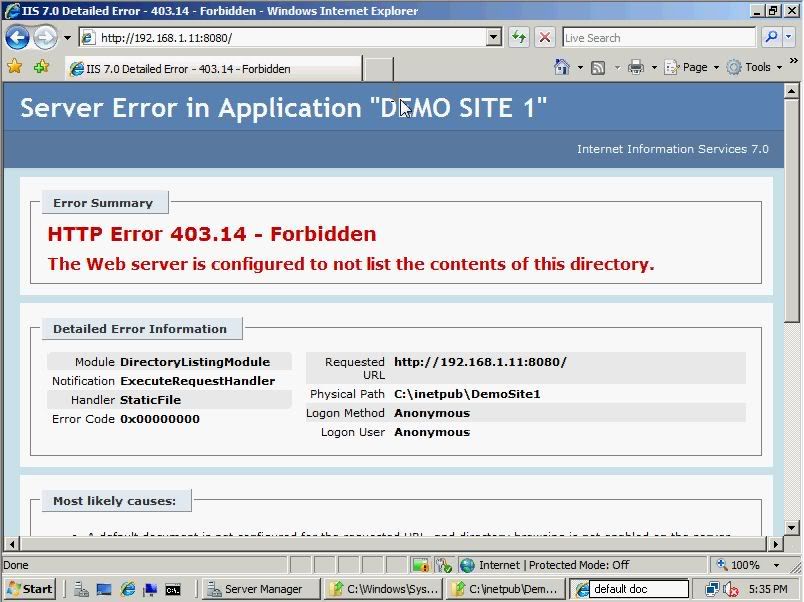Click the Most likely causes heading
804x602 pixels.
(x=114, y=501)
